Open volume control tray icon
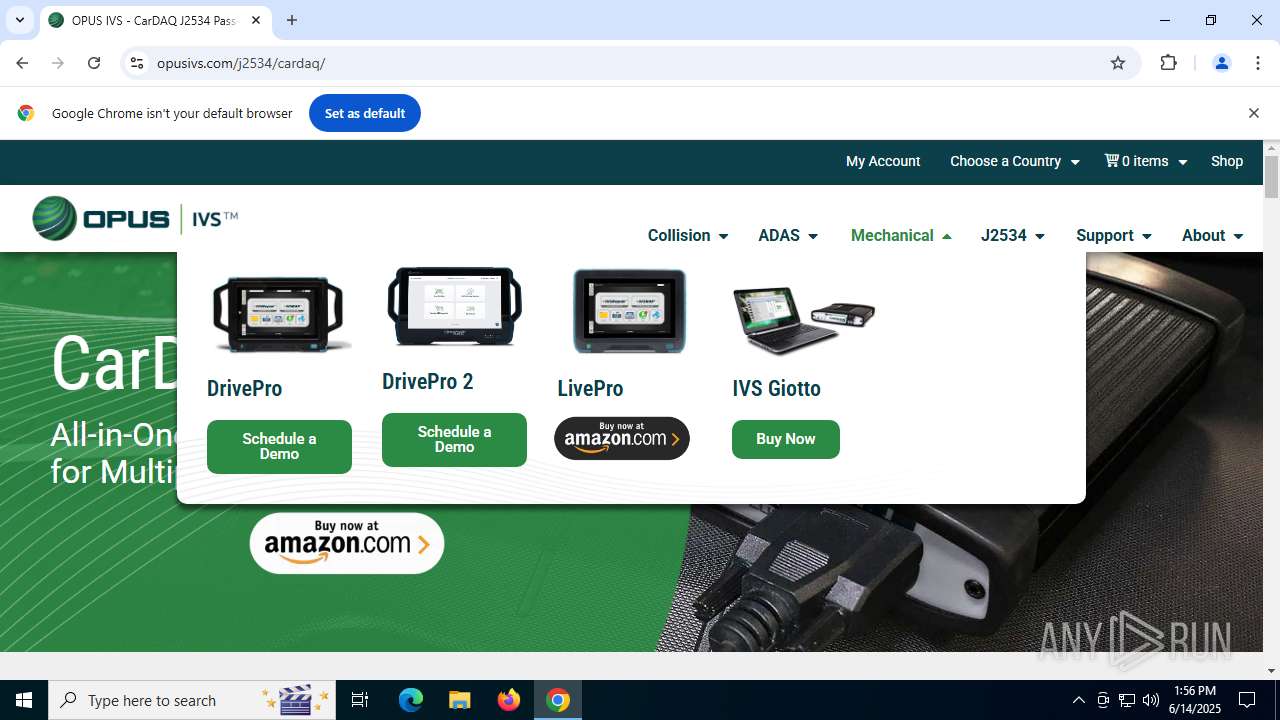 tap(1151, 700)
